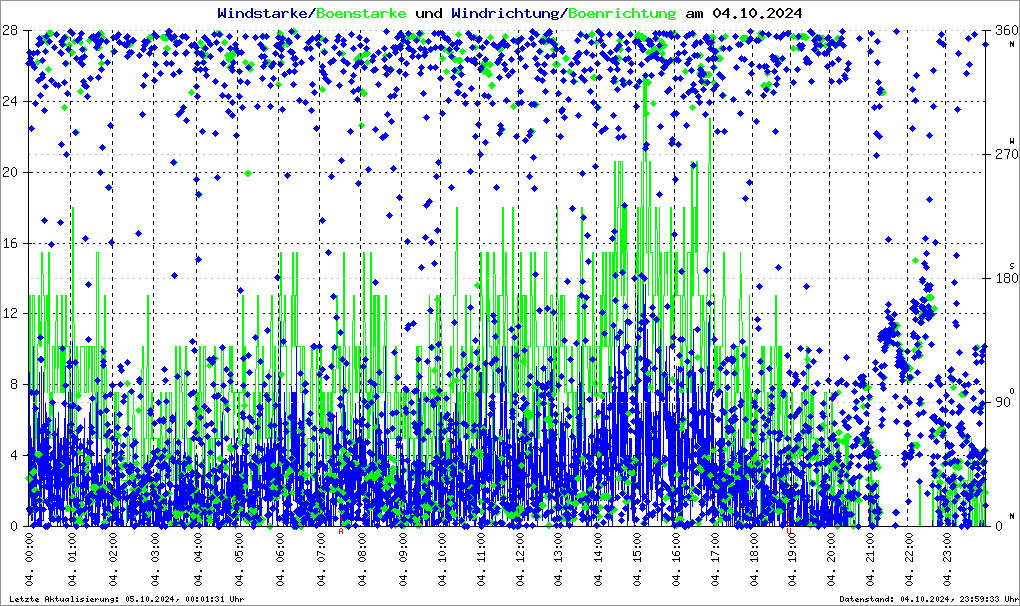Click the time axis label '04. 01:00'
The width and height of the screenshot is (1020, 606).
coord(72,559)
